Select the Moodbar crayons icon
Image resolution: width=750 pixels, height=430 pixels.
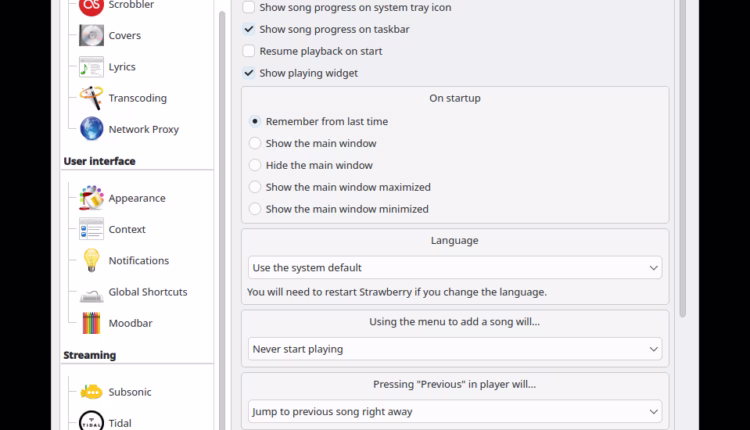coord(91,323)
